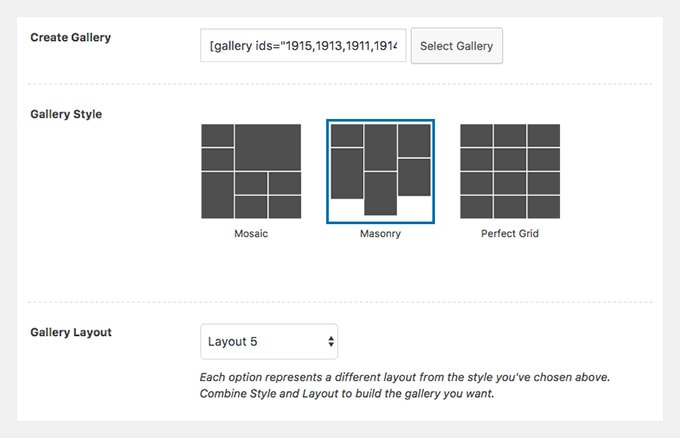Image resolution: width=680 pixels, height=438 pixels.
Task: Click the Masonry label text
Action: tap(380, 234)
